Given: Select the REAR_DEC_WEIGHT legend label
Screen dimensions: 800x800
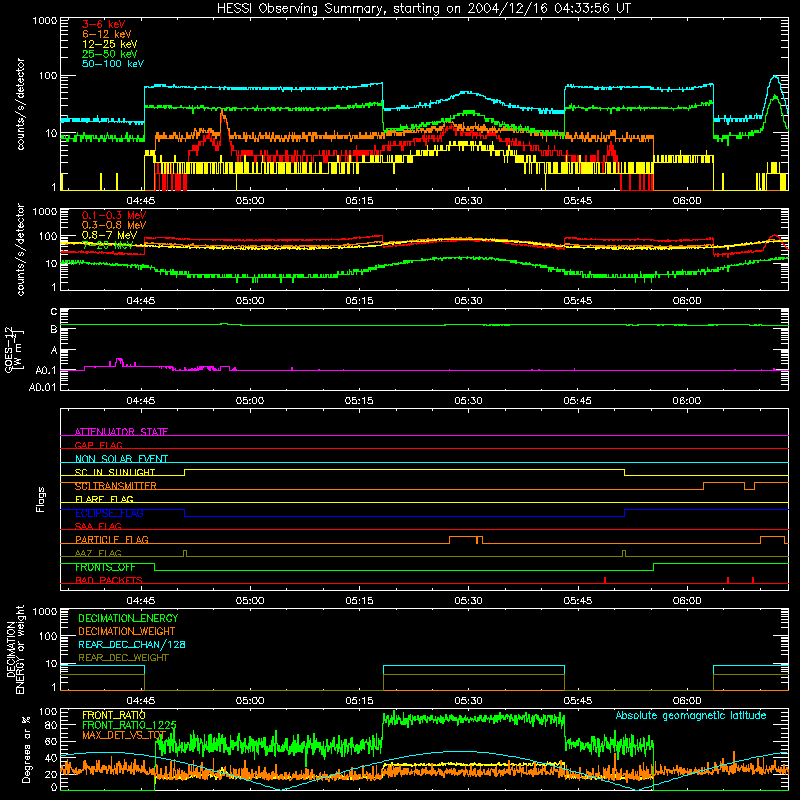Looking at the screenshot, I should point(123,658).
